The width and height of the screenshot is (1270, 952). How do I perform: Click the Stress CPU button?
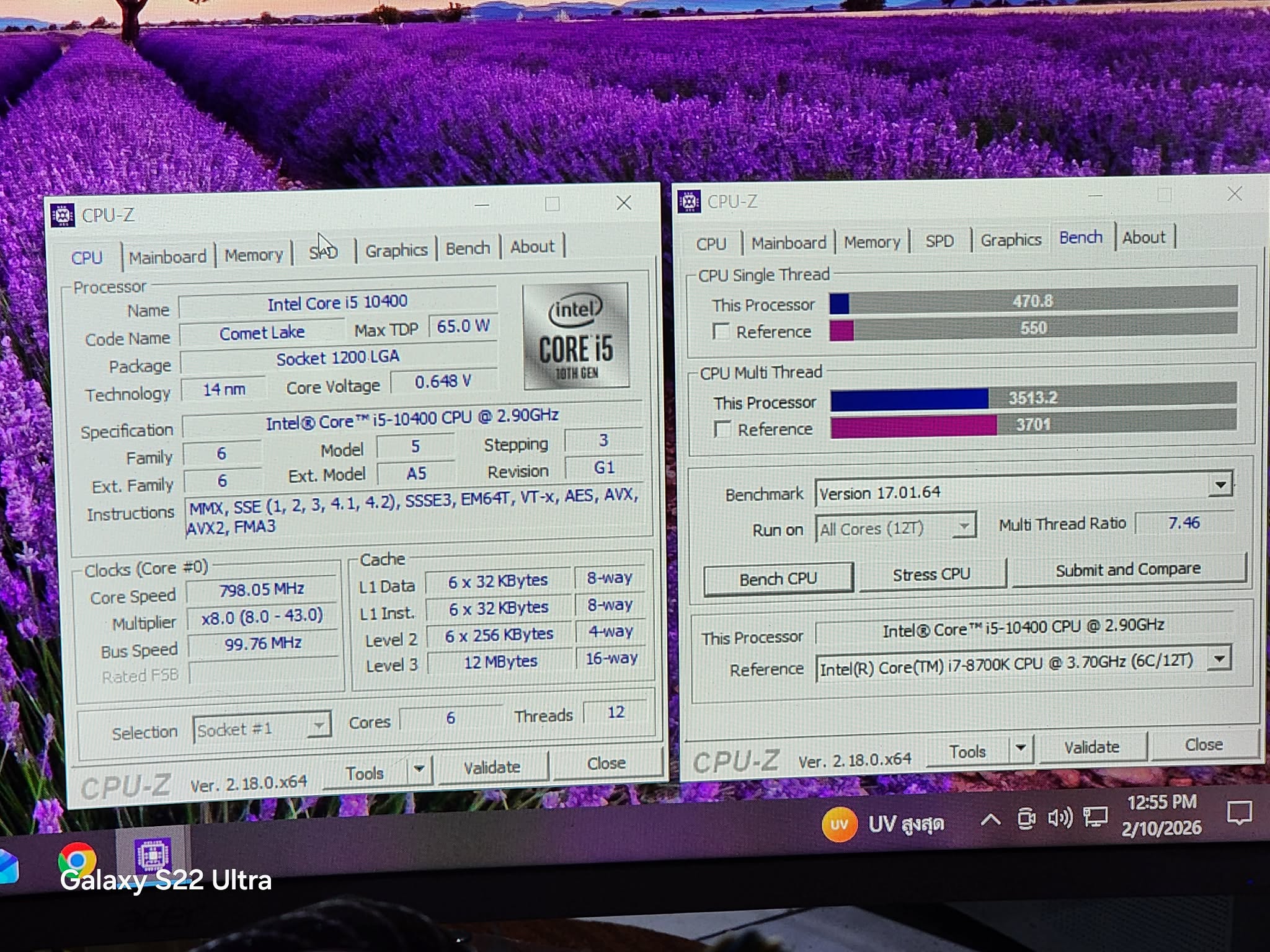pyautogui.click(x=931, y=575)
